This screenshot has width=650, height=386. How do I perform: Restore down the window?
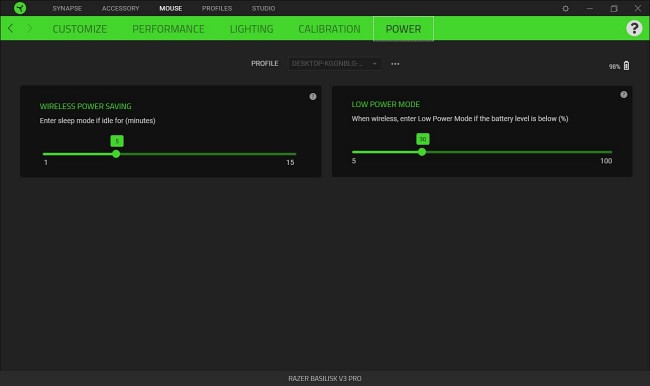pos(614,8)
